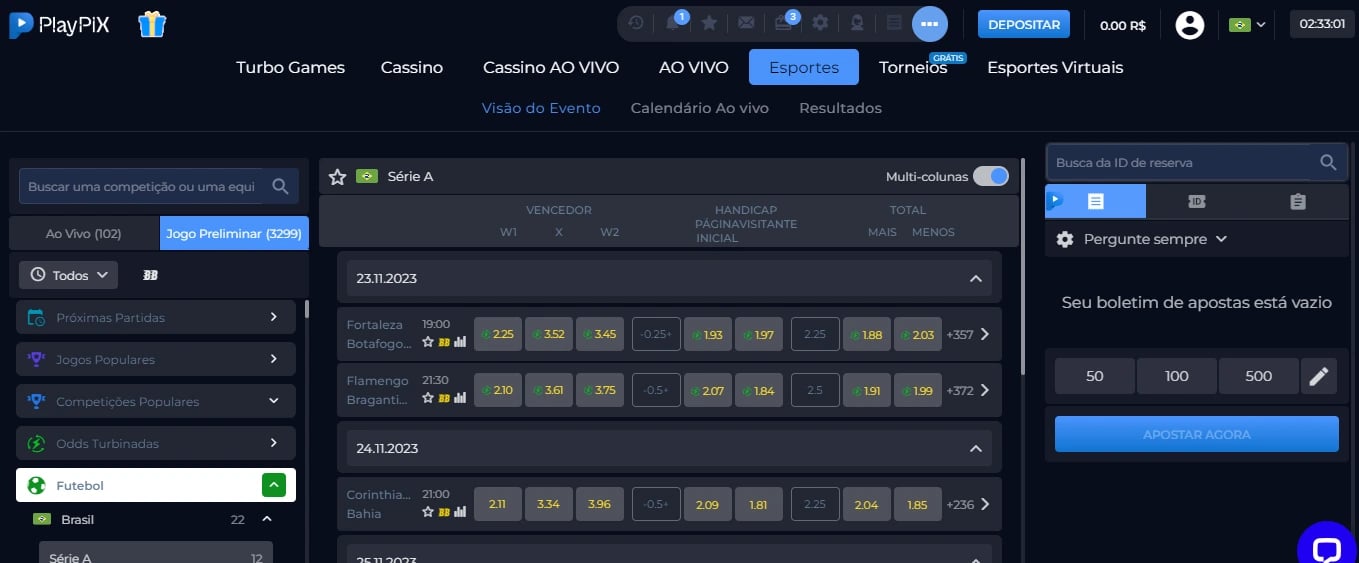1359x563 pixels.
Task: Open Fortaleza match statistics bar chart
Action: pyautogui.click(x=460, y=342)
